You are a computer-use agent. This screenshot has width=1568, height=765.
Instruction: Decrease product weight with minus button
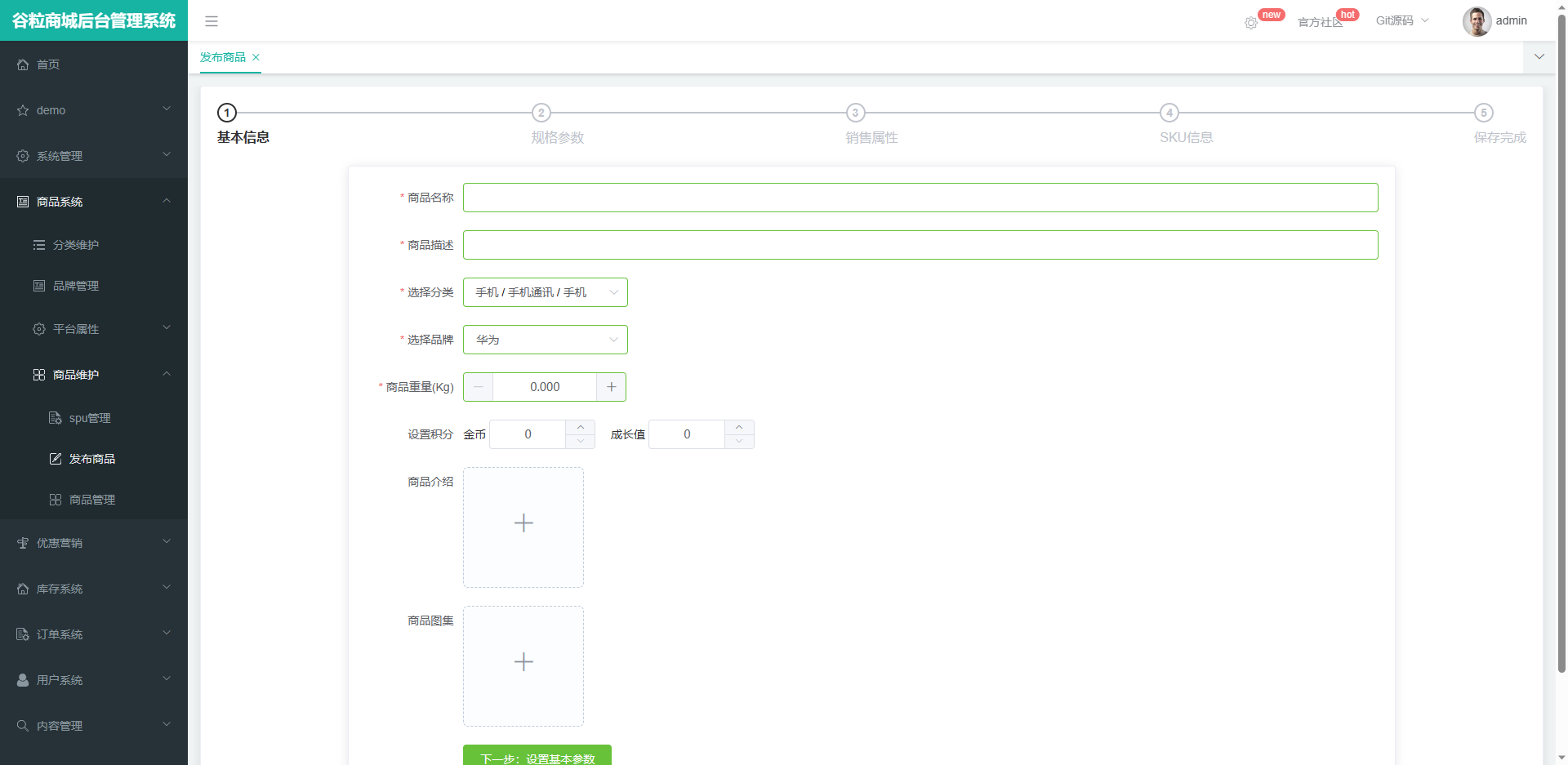[479, 387]
